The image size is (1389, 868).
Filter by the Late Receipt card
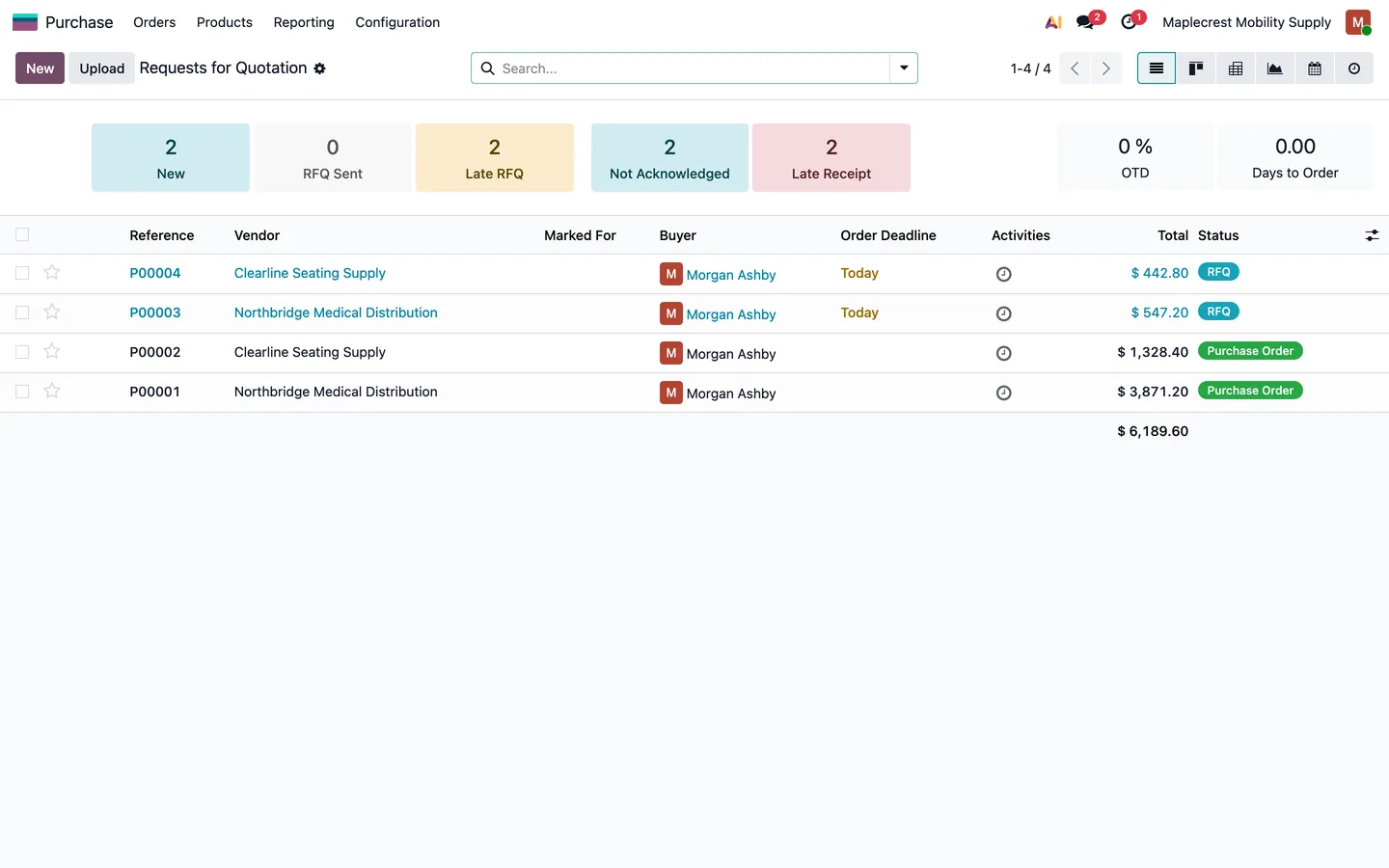point(831,157)
